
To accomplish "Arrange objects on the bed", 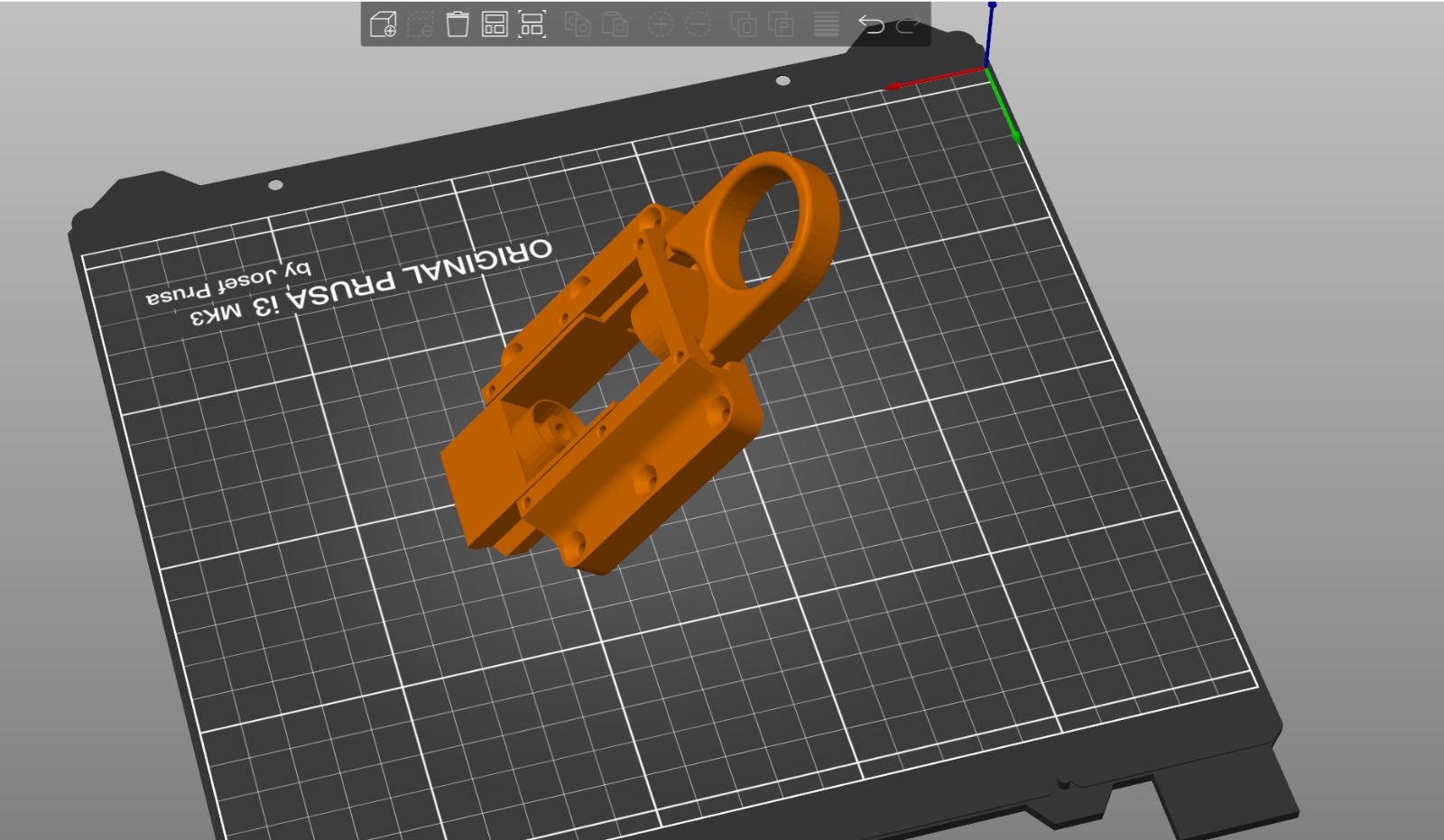I will (x=495, y=24).
